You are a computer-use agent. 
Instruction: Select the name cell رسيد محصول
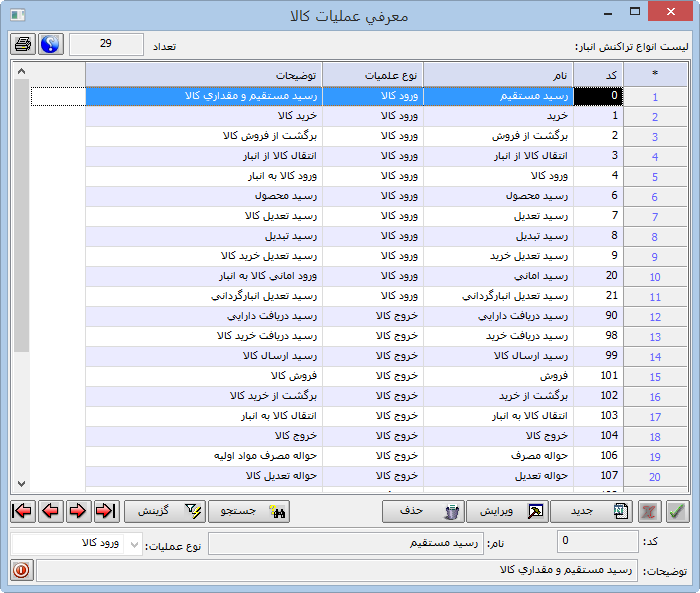click(x=498, y=196)
